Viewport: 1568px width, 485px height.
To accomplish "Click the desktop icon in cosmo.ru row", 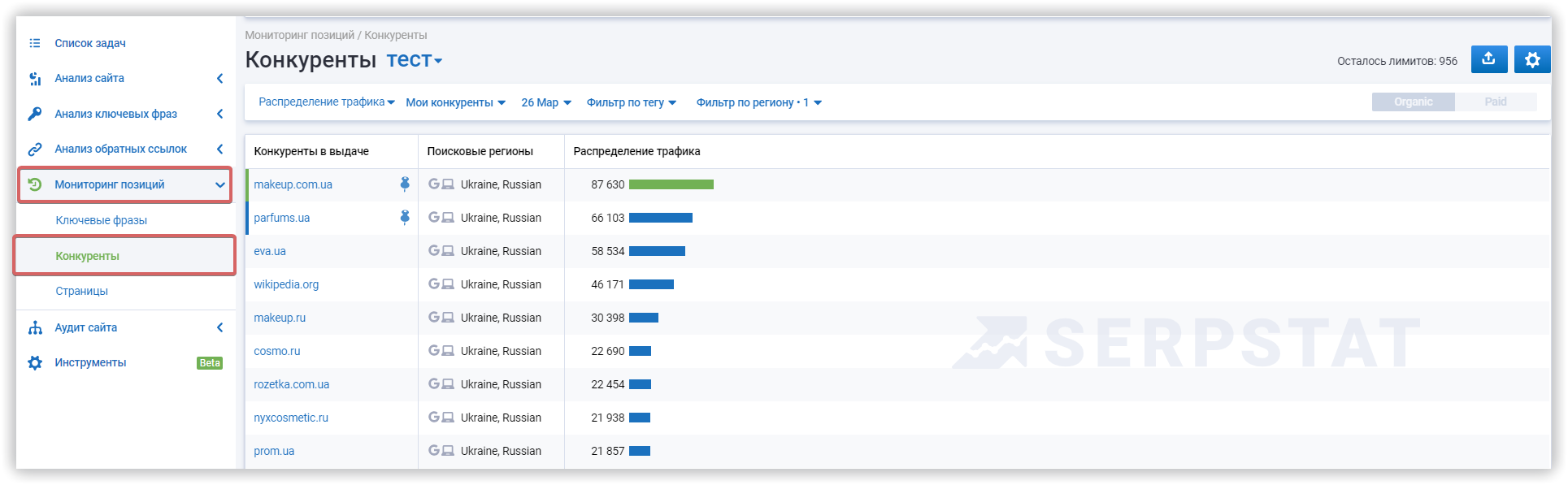I will pyautogui.click(x=448, y=351).
